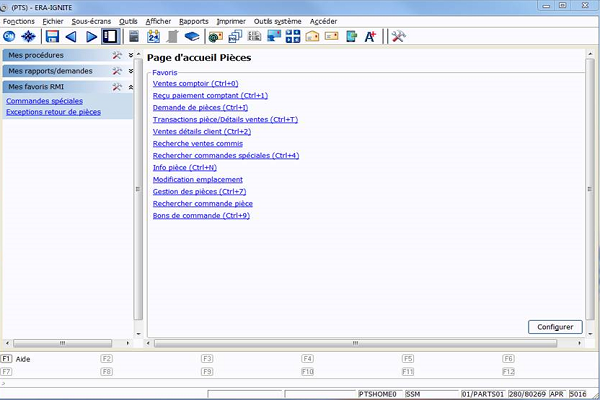Click the A+ font size icon

(370, 36)
